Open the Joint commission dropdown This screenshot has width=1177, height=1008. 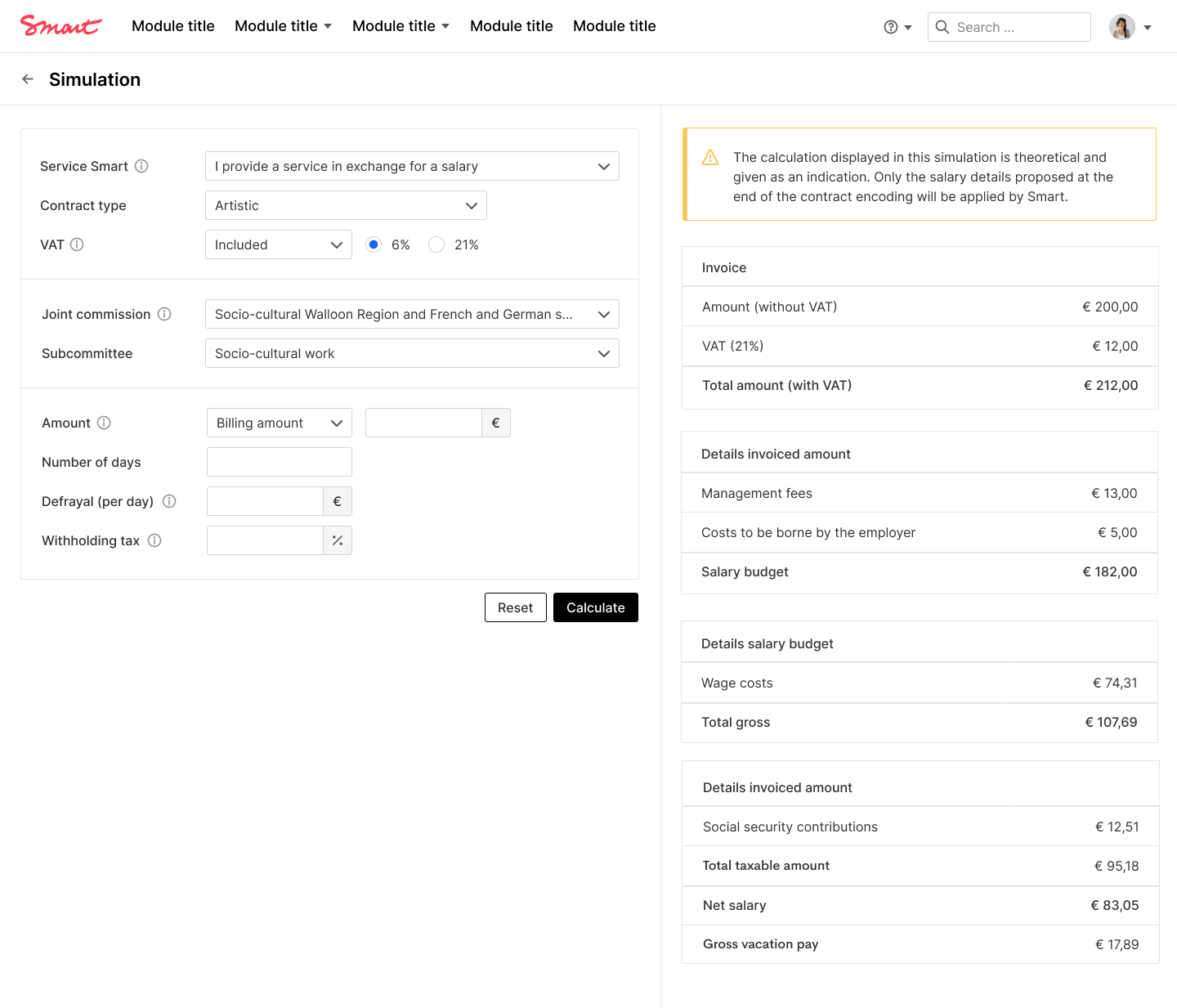pos(412,314)
